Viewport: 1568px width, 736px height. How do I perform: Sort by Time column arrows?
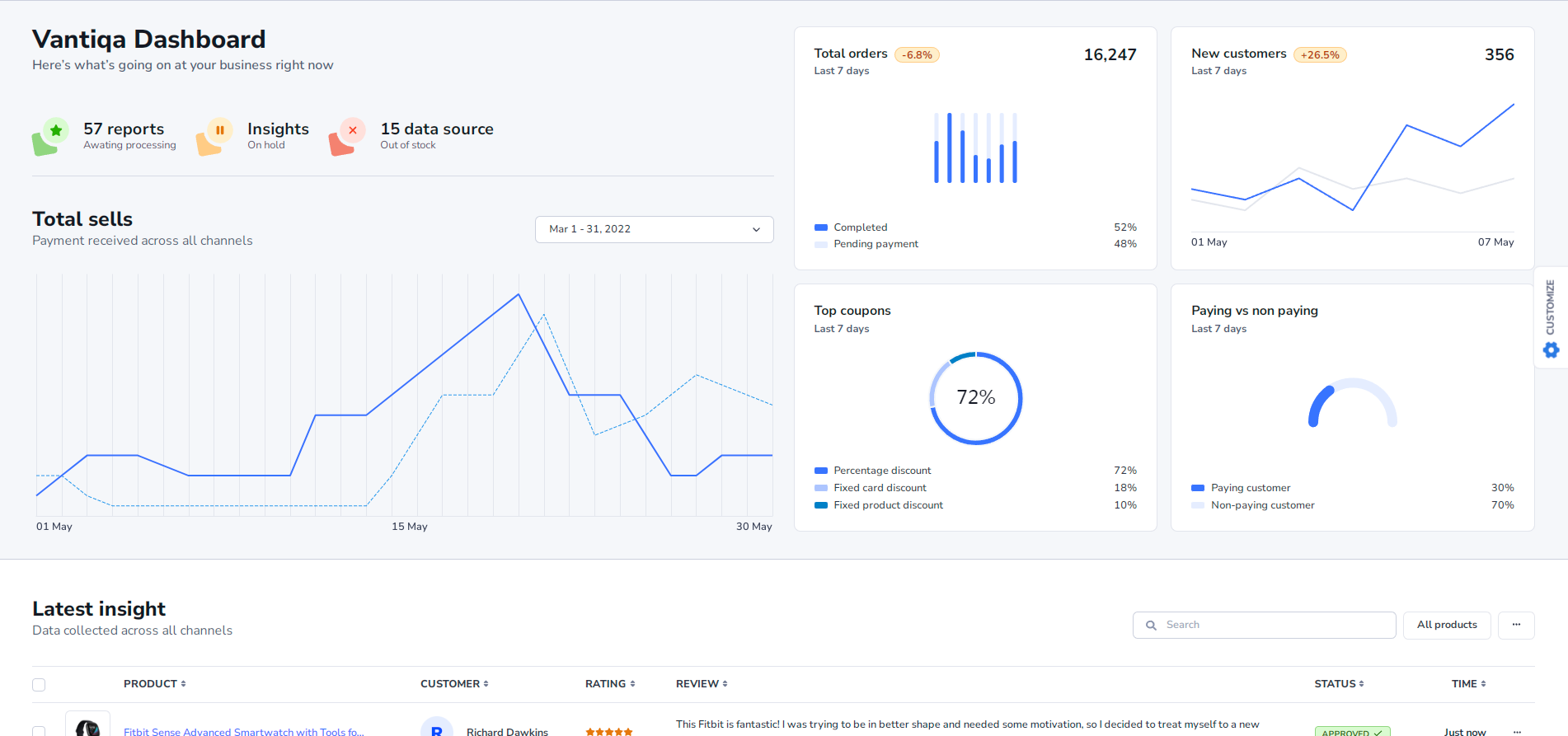[1483, 684]
